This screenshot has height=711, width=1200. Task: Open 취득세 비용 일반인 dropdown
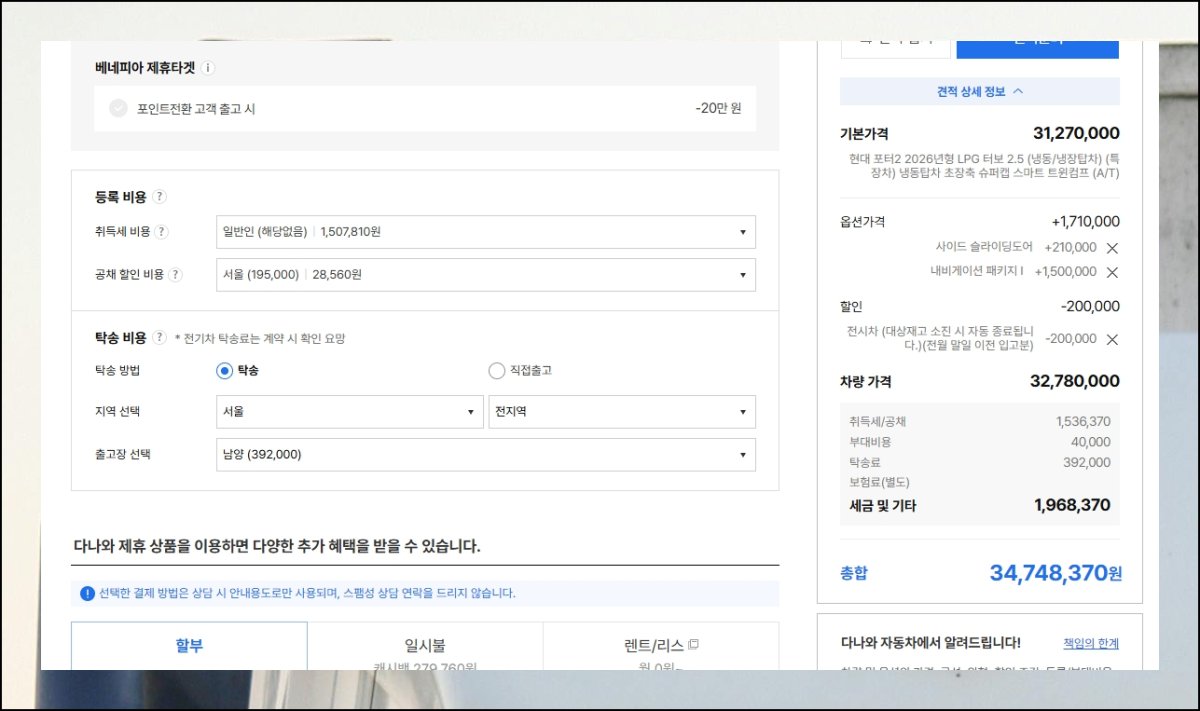point(486,232)
